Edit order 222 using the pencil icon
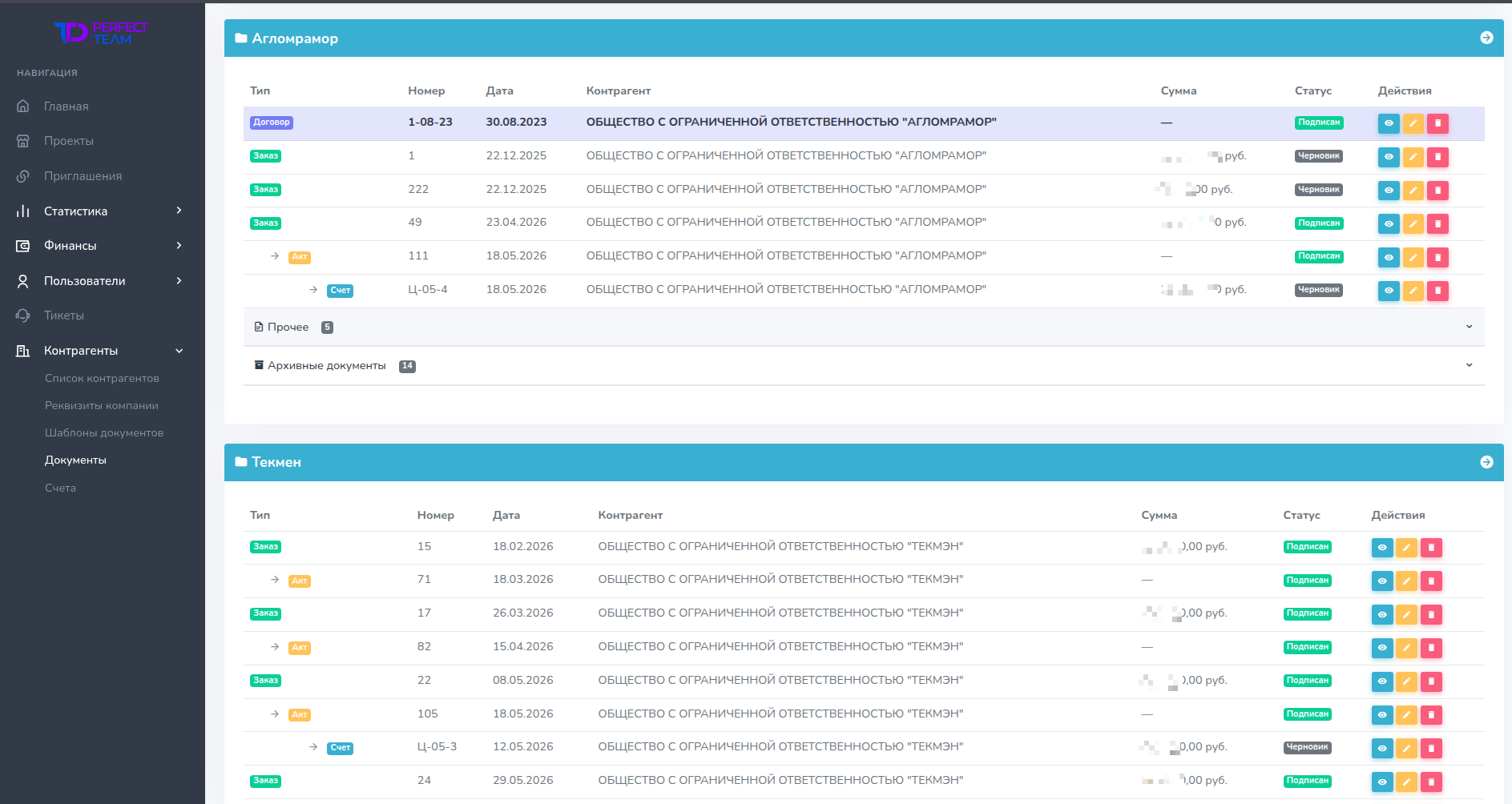The image size is (1512, 804). point(1413,191)
